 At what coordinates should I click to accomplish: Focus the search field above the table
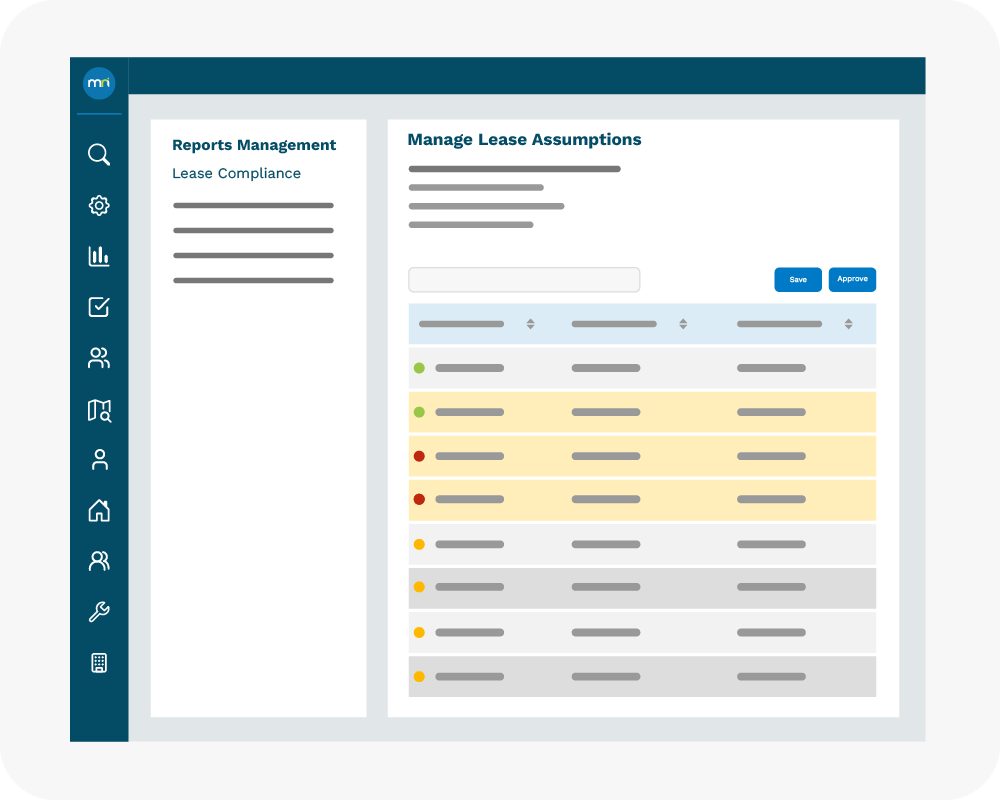(x=524, y=280)
